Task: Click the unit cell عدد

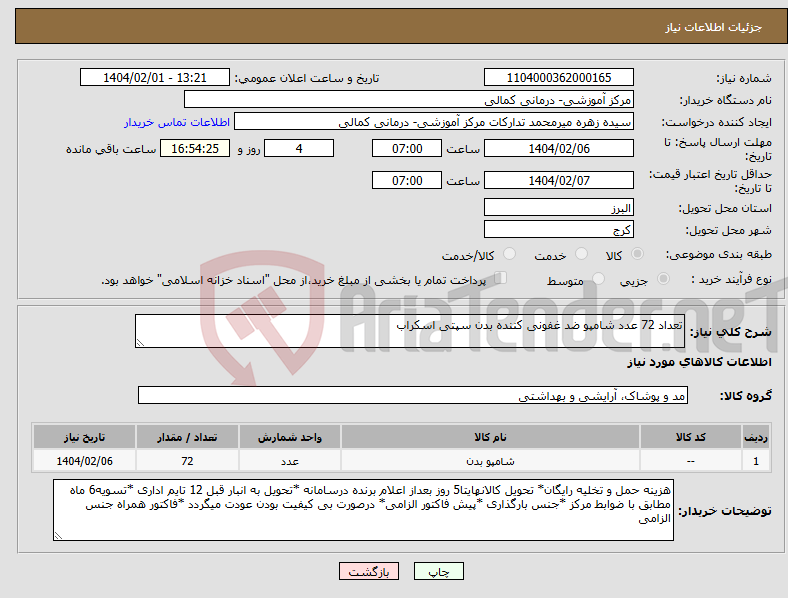Action: tap(290, 461)
